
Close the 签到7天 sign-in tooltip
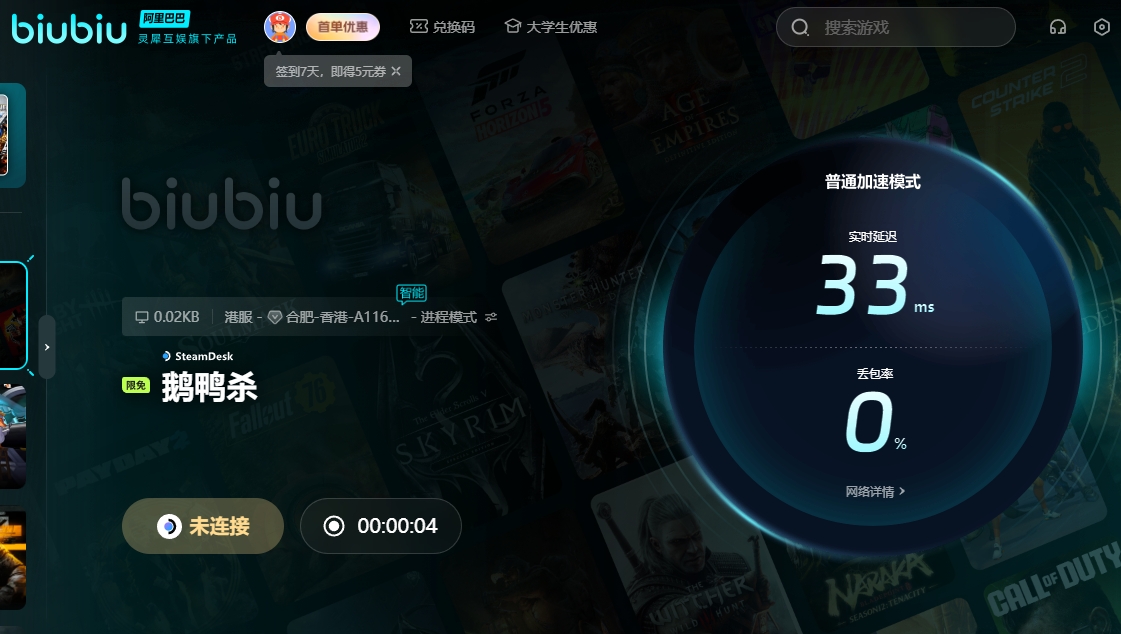pos(396,71)
